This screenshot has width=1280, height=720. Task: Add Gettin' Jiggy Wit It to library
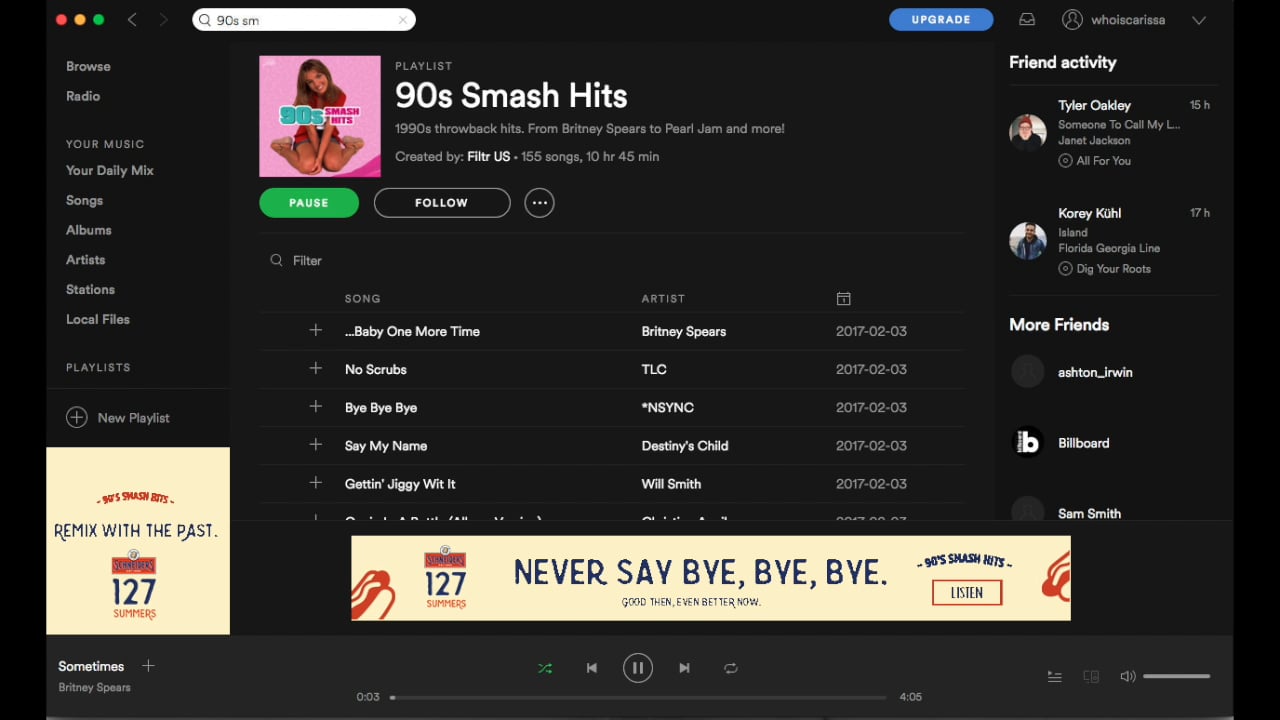tap(316, 482)
